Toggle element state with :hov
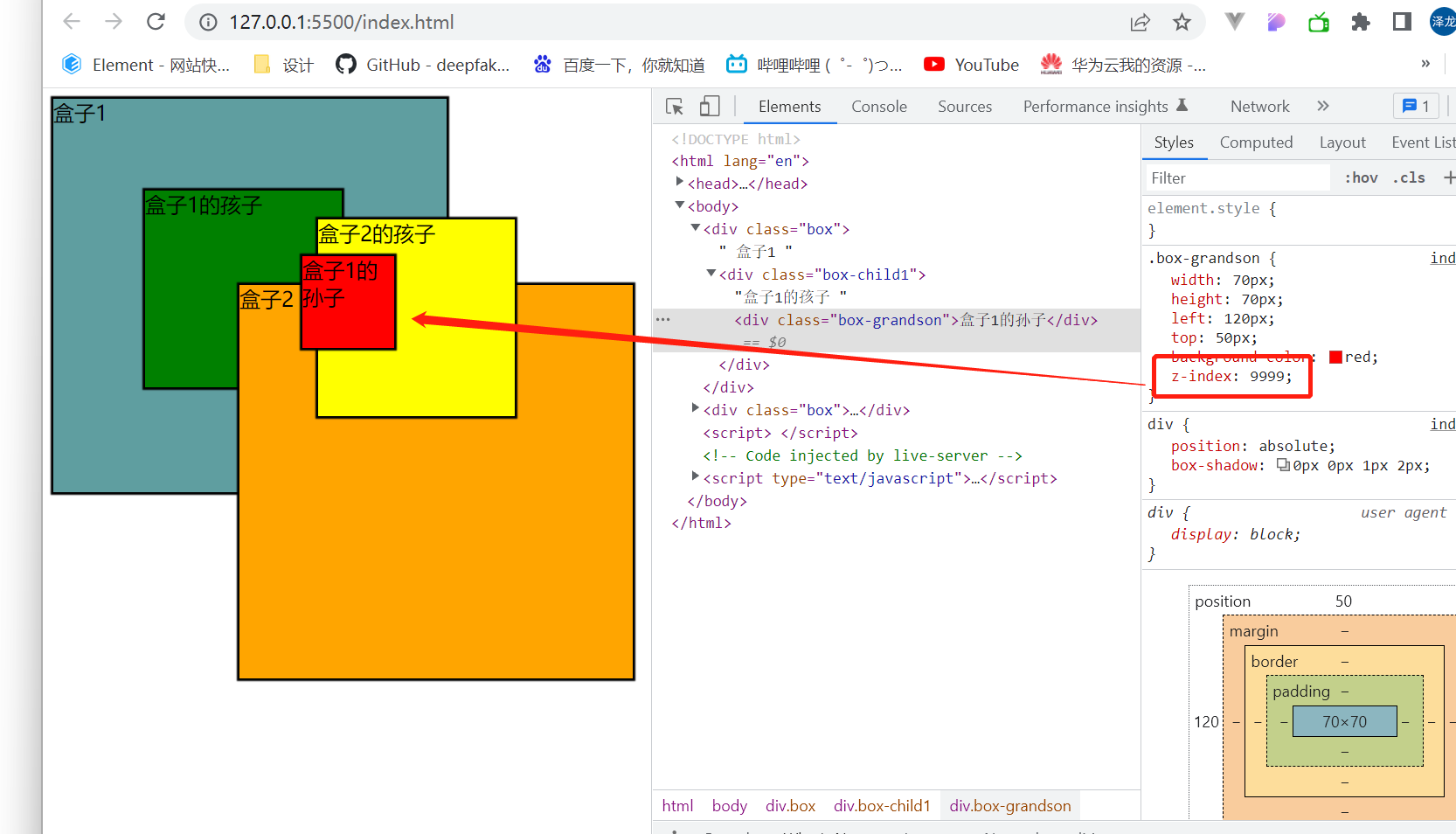The width and height of the screenshot is (1456, 834). click(1361, 177)
